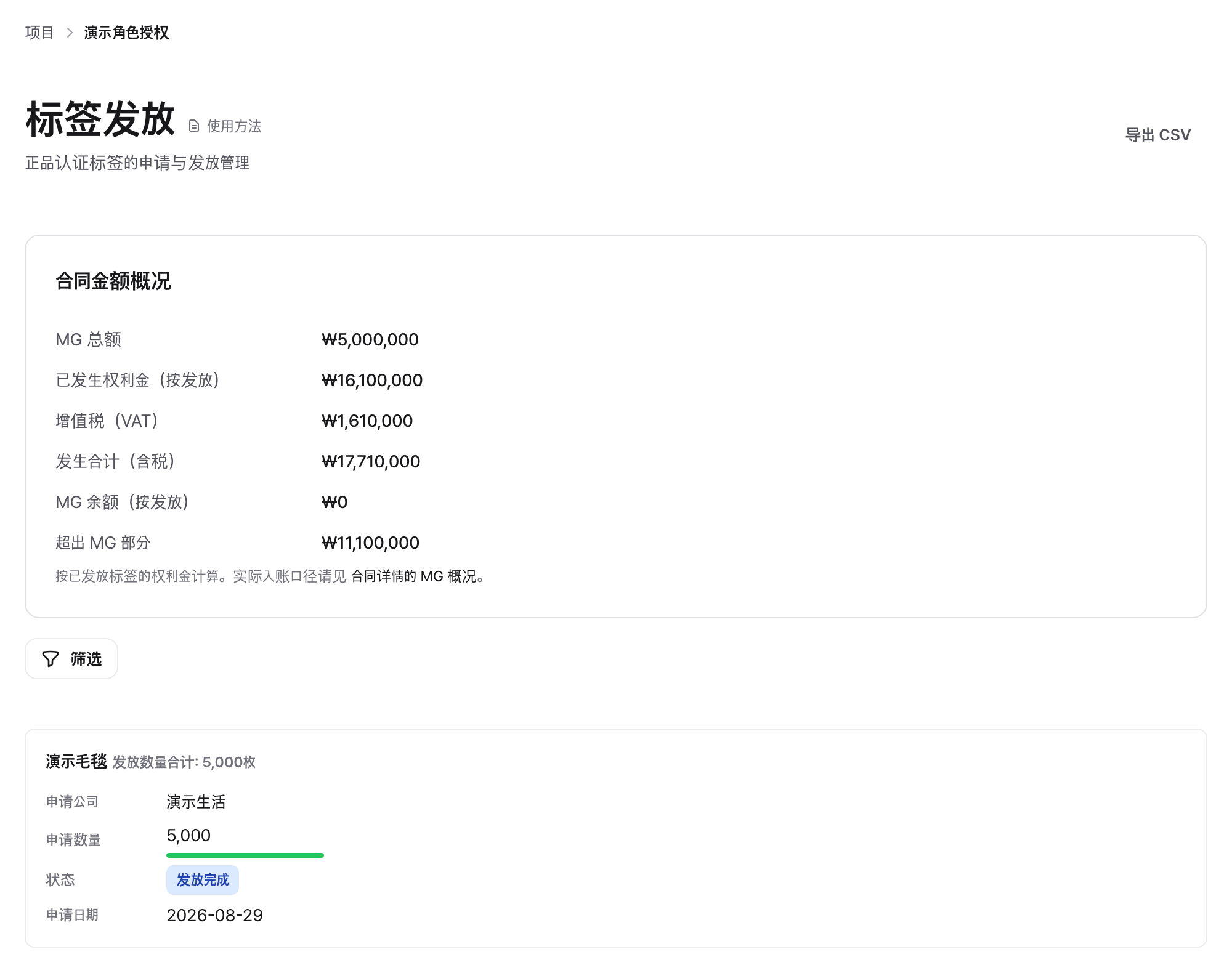The image size is (1232, 973).
Task: Click the 发放完成 status badge
Action: pyautogui.click(x=203, y=880)
